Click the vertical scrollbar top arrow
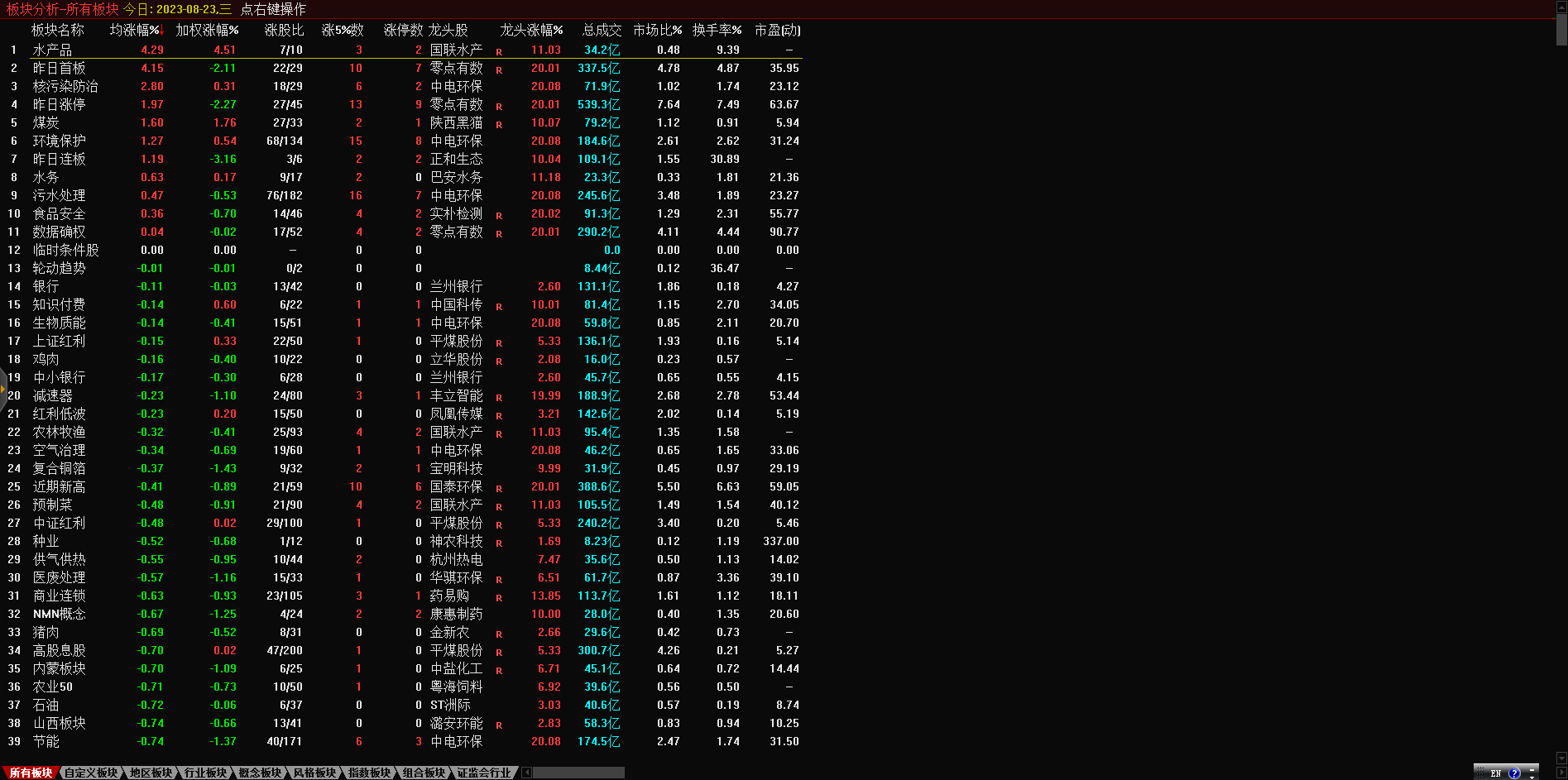The image size is (1568, 780). [1561, 7]
